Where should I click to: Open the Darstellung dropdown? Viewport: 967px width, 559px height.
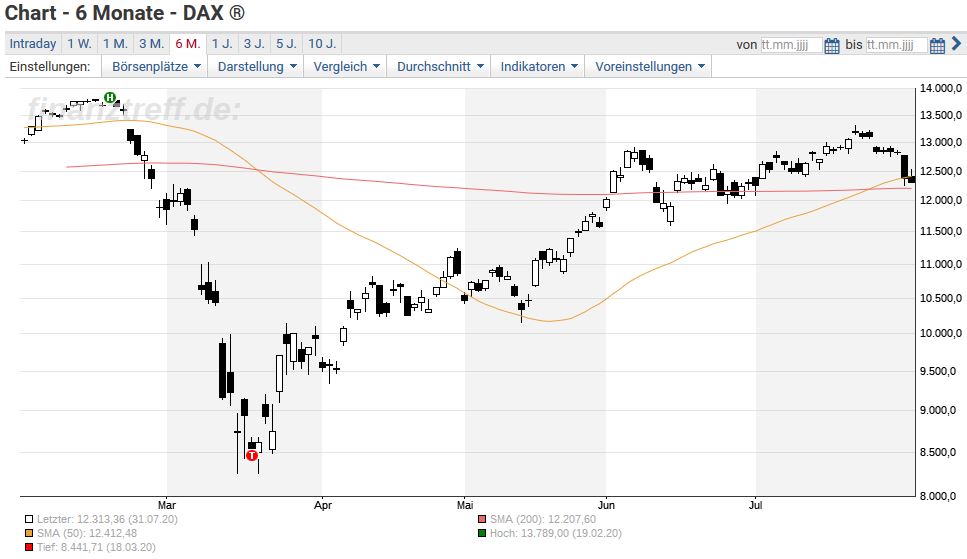(257, 67)
